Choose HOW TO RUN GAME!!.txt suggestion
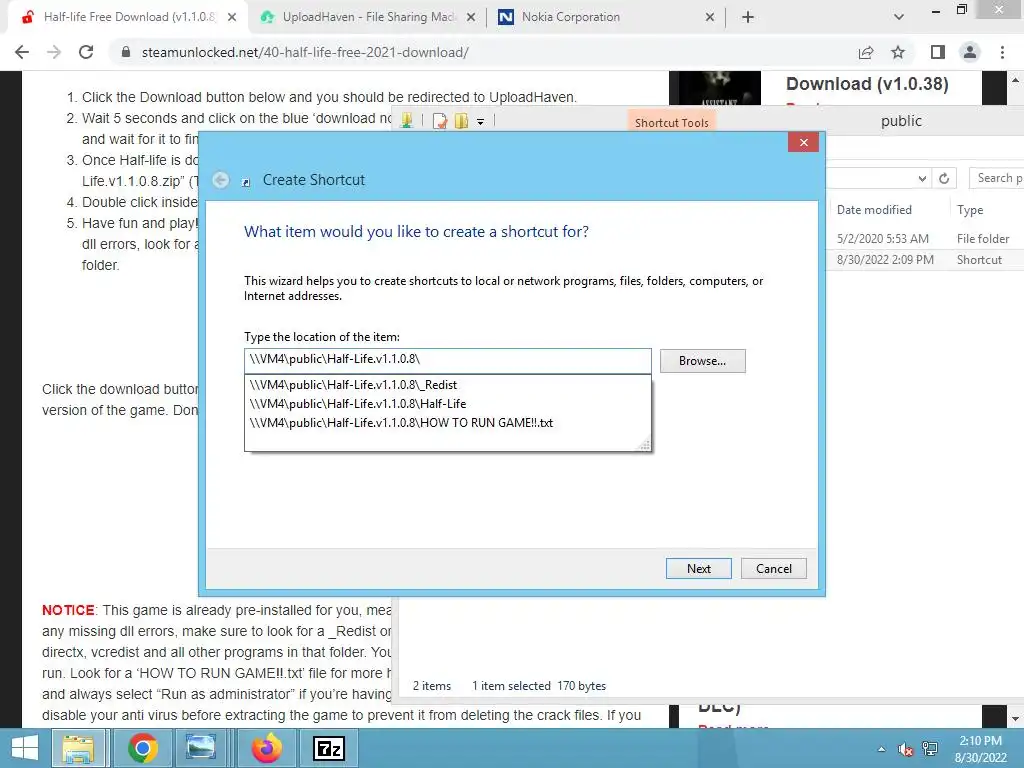 pos(448,423)
